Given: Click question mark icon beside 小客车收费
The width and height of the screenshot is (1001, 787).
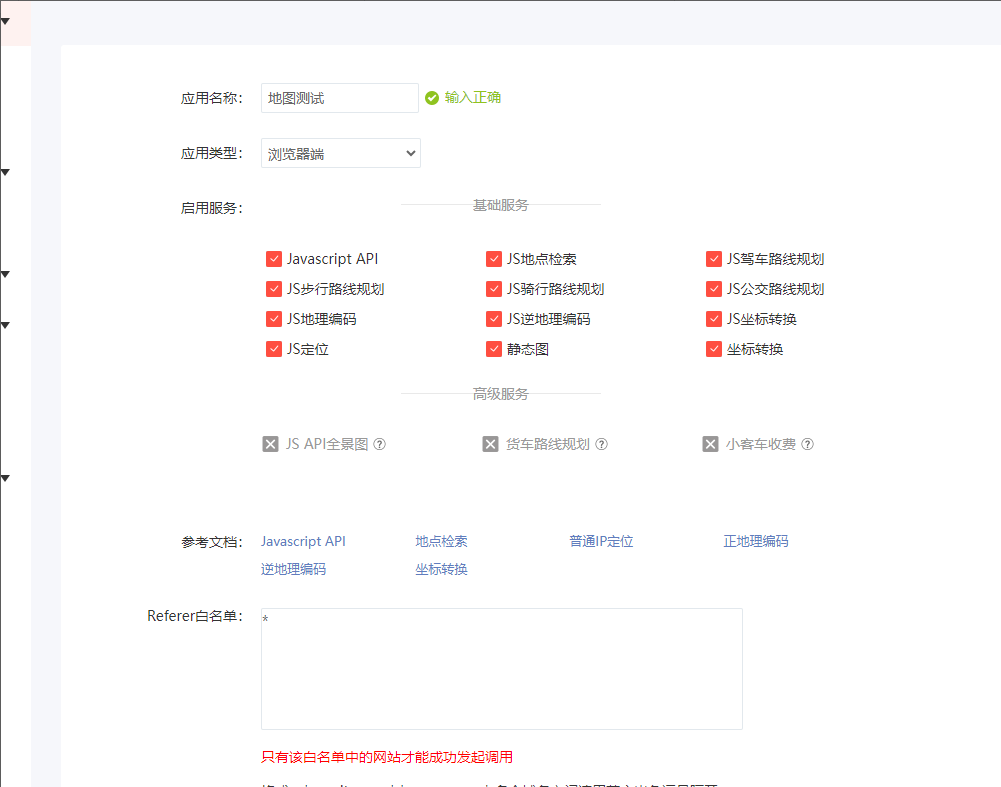Looking at the screenshot, I should click(x=808, y=444).
